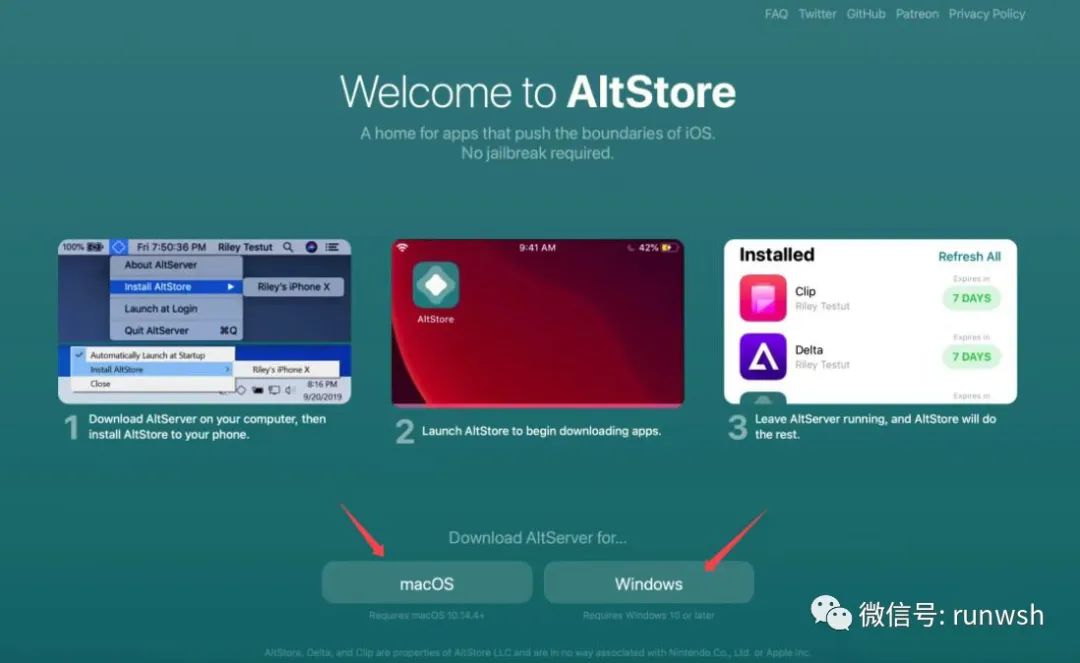
Task: Select Quit AltServer menu entry
Action: [x=176, y=330]
